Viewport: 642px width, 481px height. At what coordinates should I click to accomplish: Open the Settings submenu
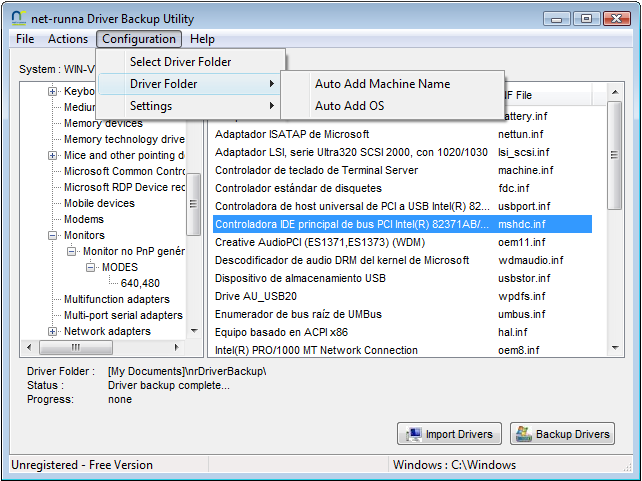pos(189,106)
